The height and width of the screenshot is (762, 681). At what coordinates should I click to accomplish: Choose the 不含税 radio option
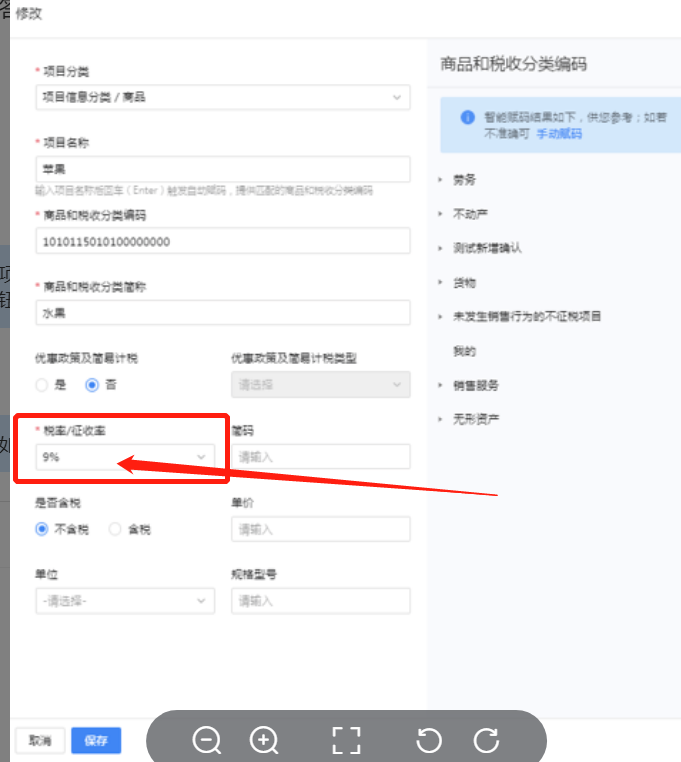(x=42, y=529)
